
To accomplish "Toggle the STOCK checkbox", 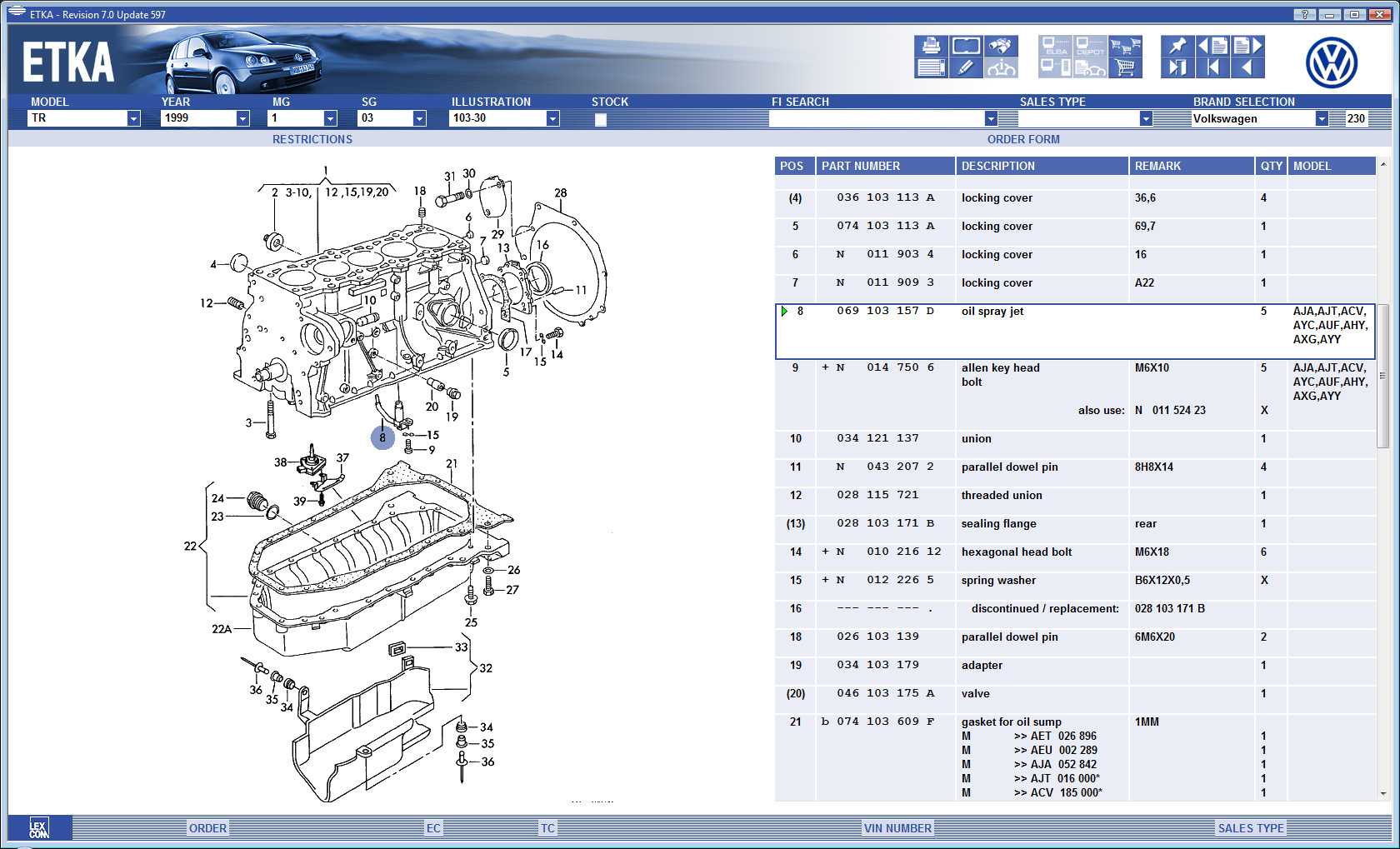I will (x=600, y=119).
